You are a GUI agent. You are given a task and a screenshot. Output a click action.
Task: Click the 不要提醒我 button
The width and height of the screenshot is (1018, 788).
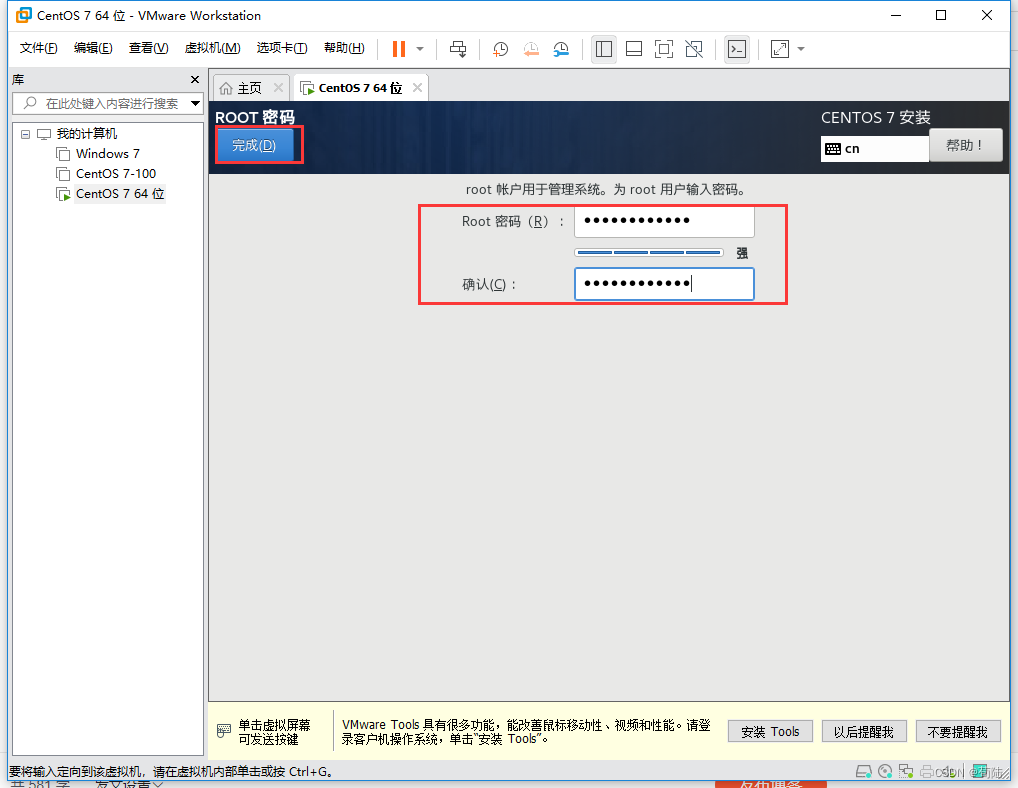click(x=958, y=732)
